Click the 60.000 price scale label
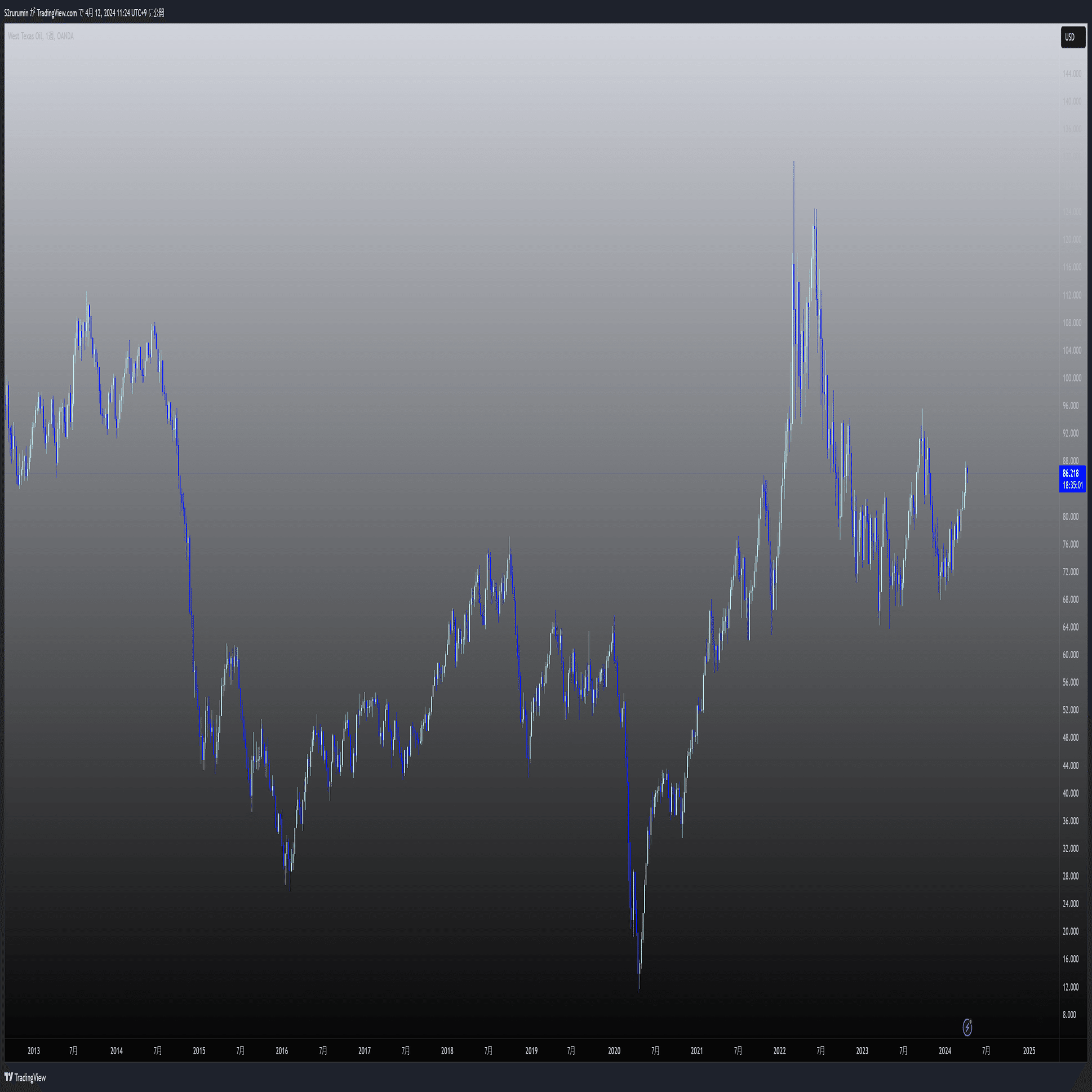 (x=1071, y=655)
